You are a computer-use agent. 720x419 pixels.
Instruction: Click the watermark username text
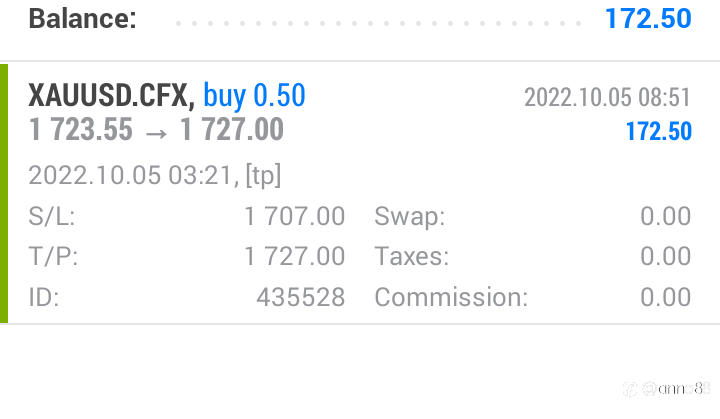point(676,389)
